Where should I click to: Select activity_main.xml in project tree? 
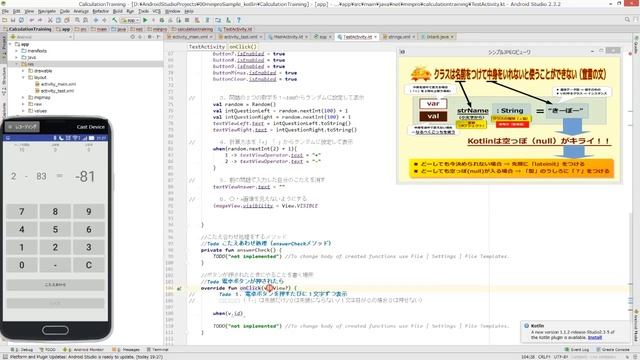click(55, 84)
